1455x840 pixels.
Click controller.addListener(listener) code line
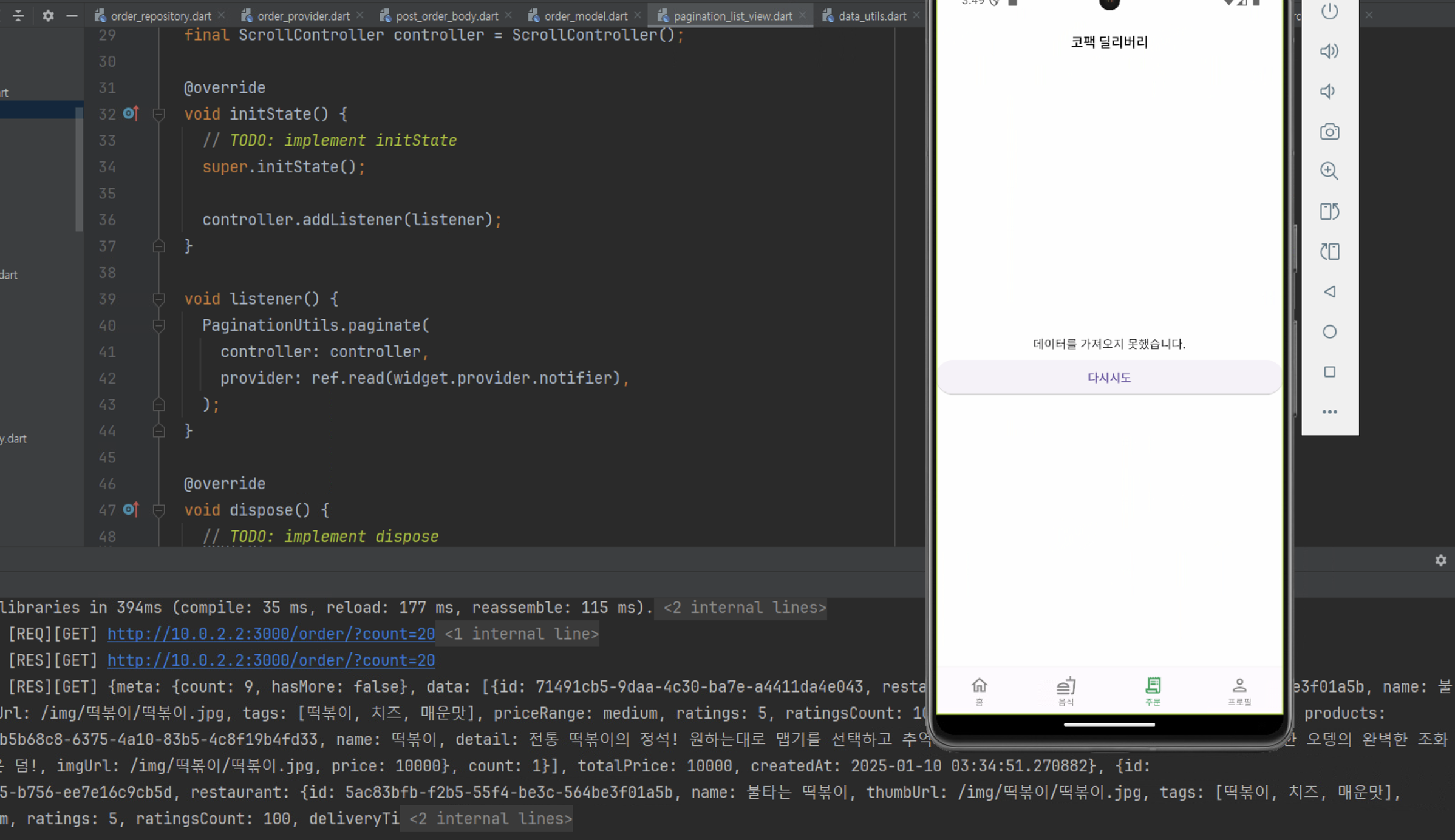pos(352,220)
